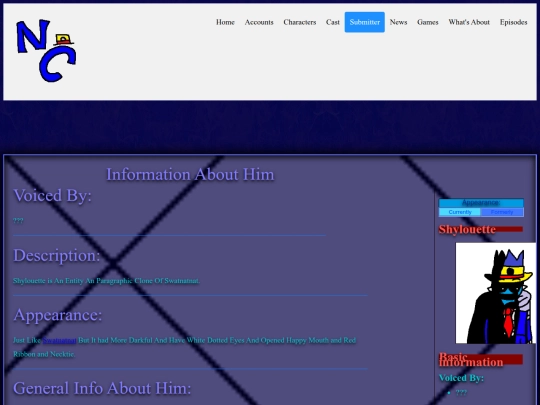Viewport: 540px width, 405px height.
Task: Open the Home page
Action: point(225,22)
